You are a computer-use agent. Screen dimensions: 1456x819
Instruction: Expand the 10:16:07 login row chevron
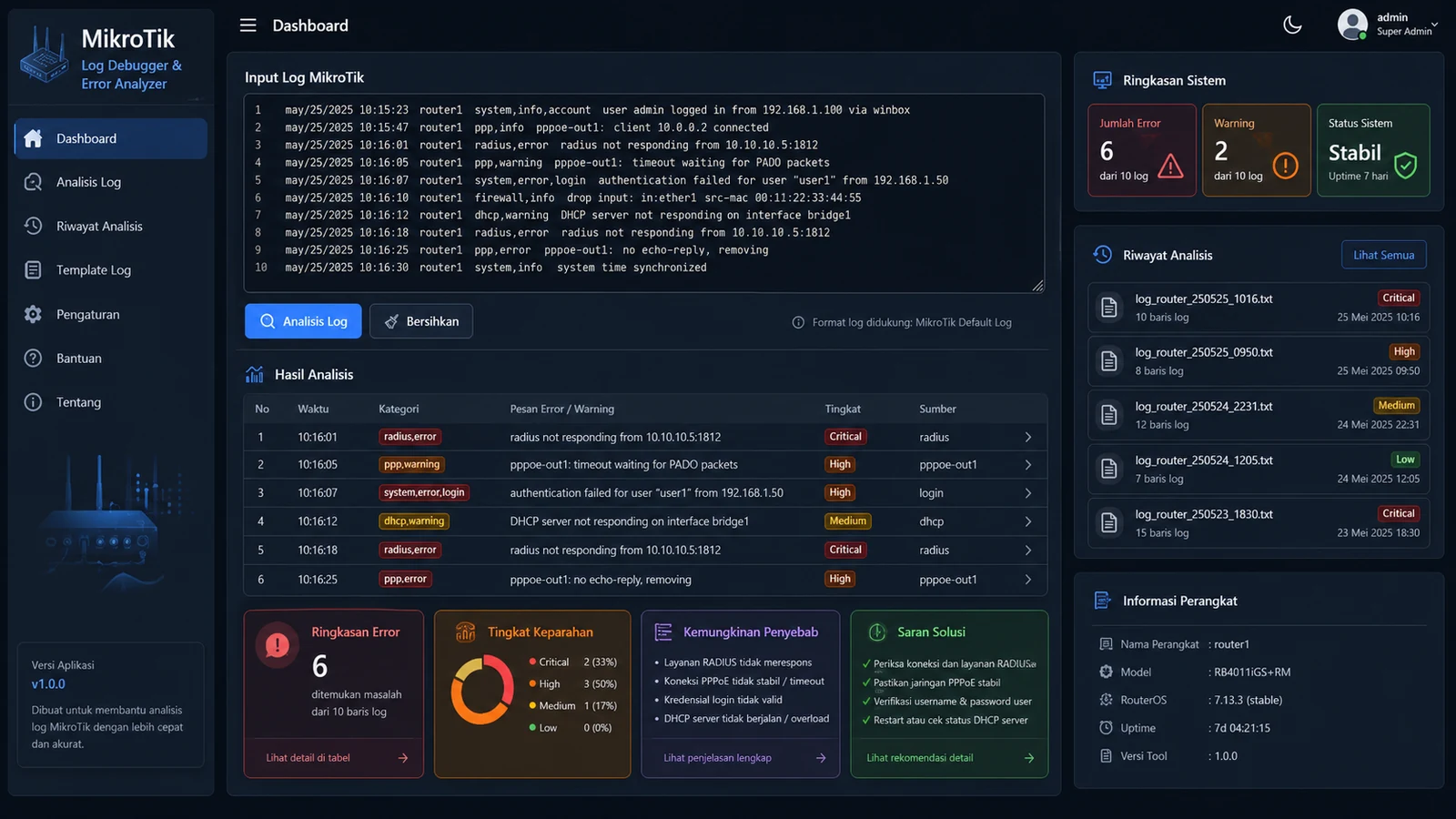1028,493
